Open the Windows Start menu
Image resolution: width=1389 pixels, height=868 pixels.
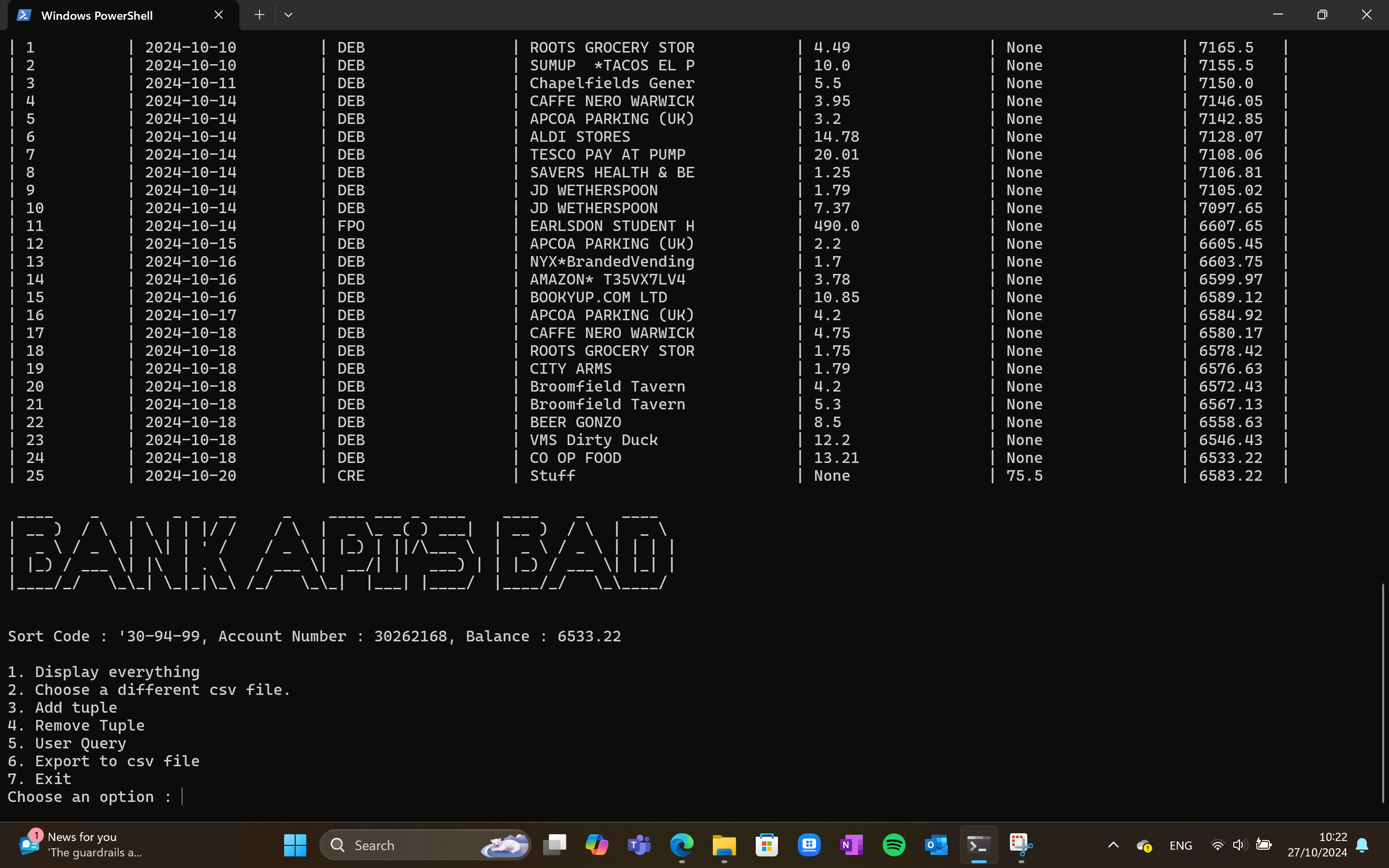[295, 845]
